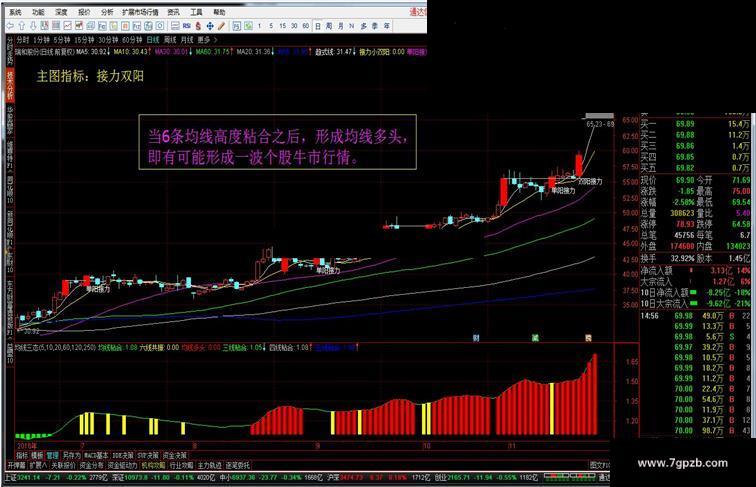Screen dimensions: 756x487
Task: Switch to 1-minute period toolbar button
Action: coord(259,26)
